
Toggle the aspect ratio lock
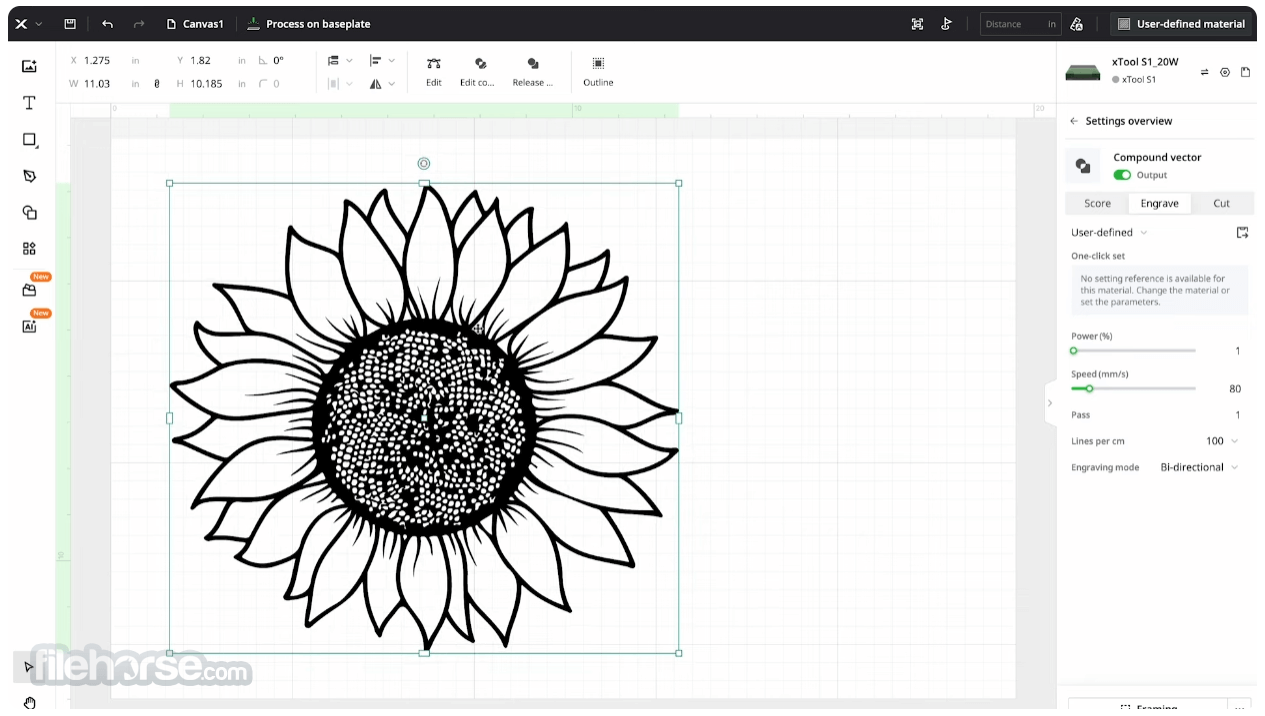[x=157, y=84]
